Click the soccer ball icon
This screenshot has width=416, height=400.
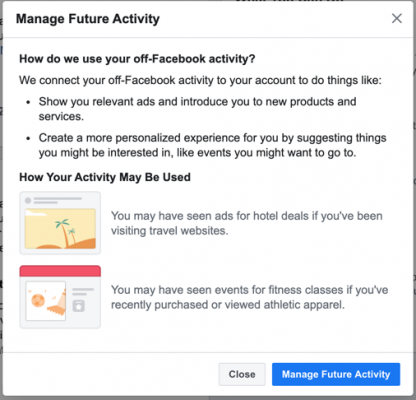coord(38,300)
